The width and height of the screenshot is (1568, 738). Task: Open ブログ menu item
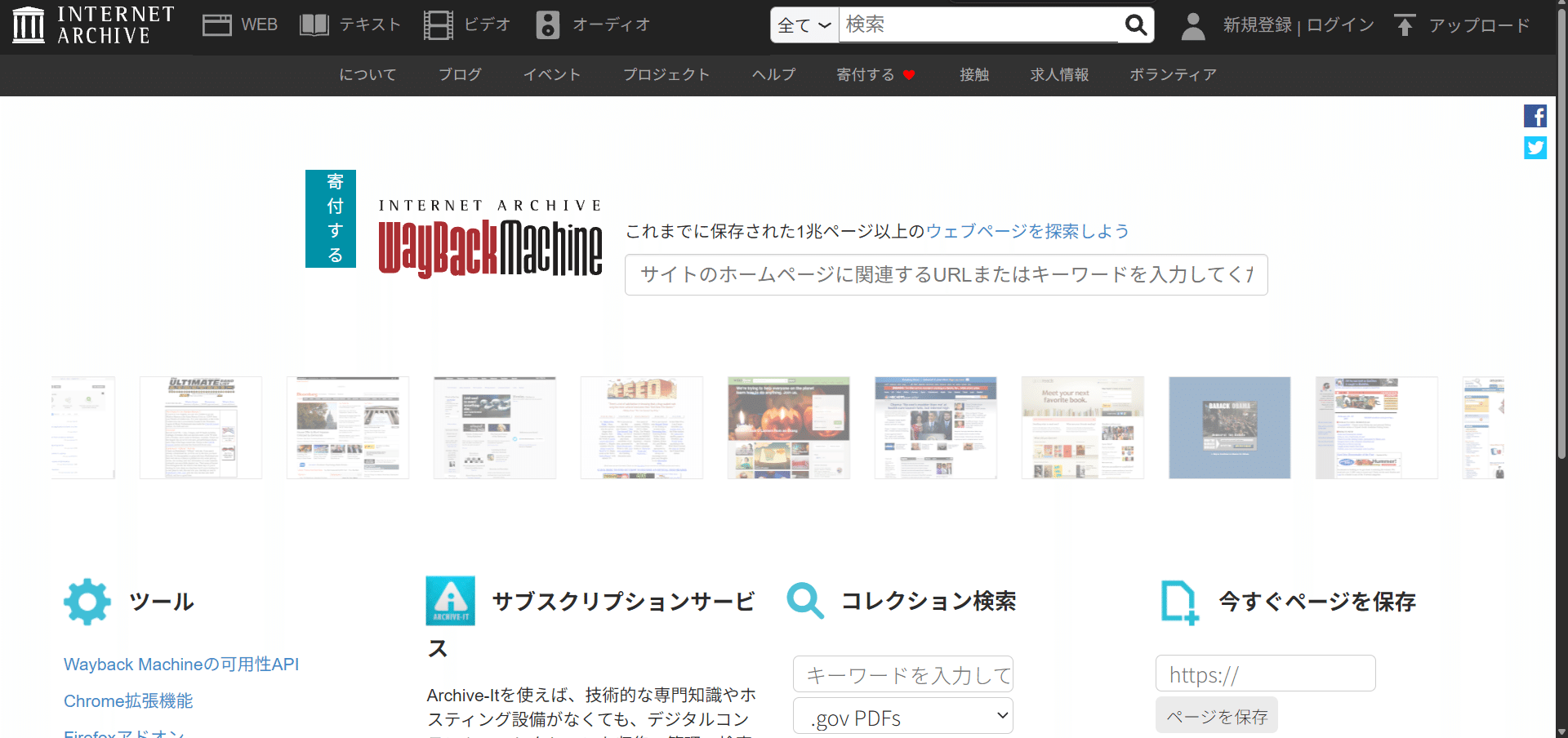[460, 75]
